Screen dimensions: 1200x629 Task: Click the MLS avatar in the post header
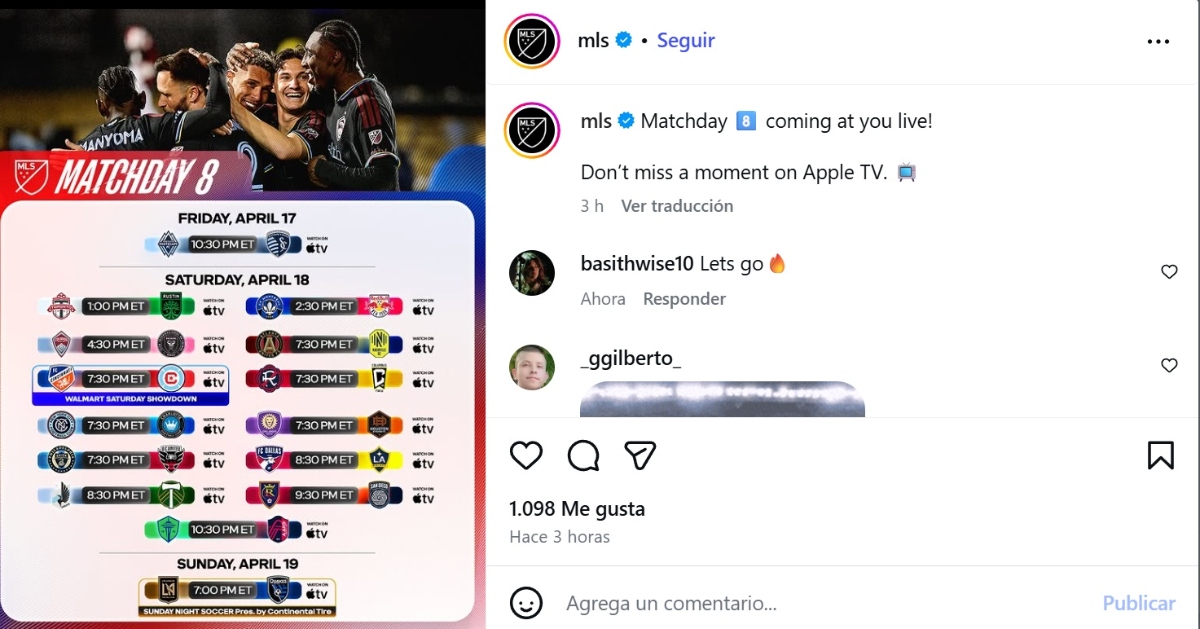pos(532,41)
